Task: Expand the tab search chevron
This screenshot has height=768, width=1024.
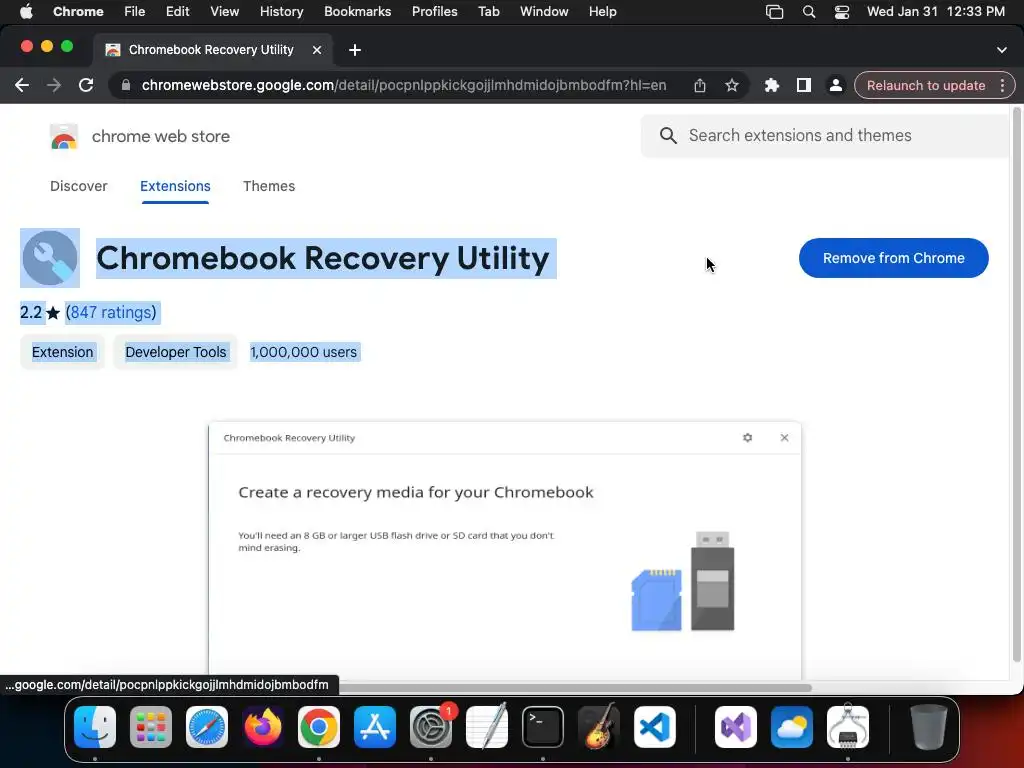Action: point(1001,50)
